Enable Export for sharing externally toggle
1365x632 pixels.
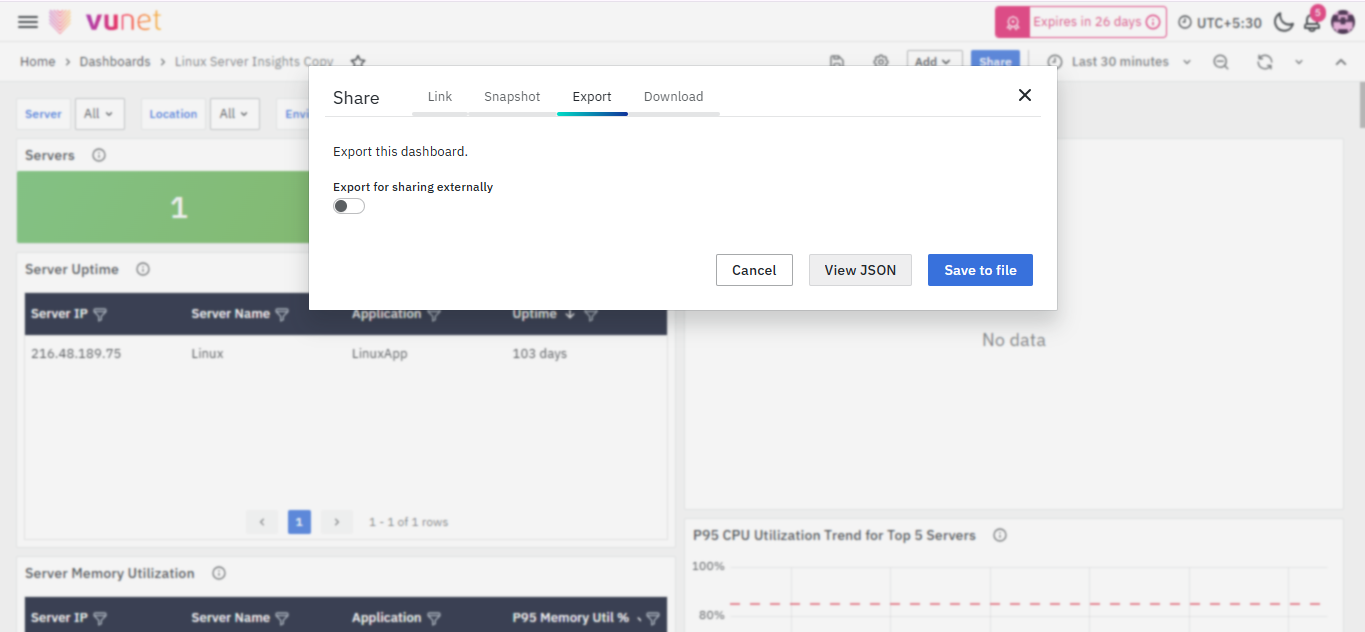click(x=349, y=206)
